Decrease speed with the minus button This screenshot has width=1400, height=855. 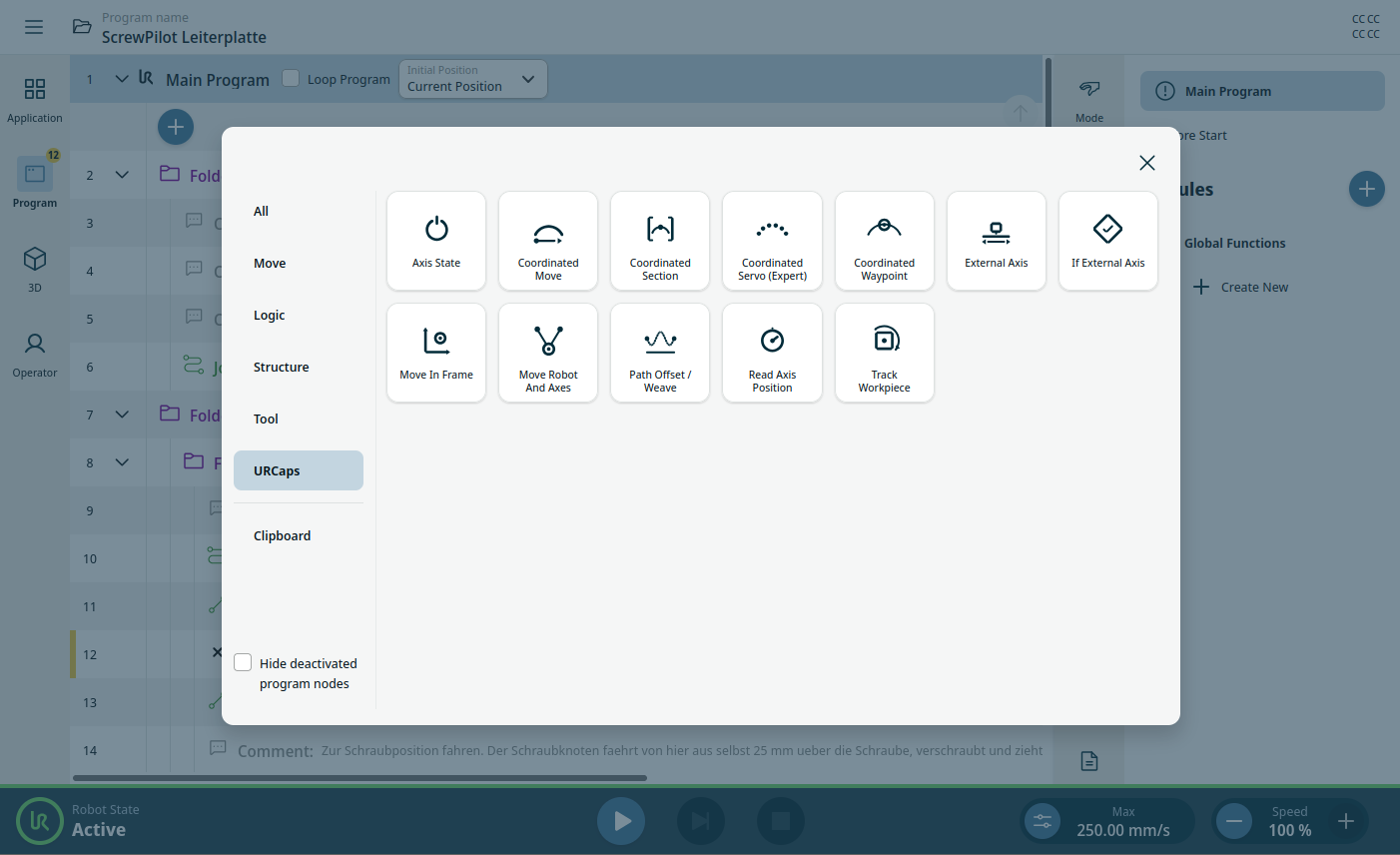[1234, 821]
